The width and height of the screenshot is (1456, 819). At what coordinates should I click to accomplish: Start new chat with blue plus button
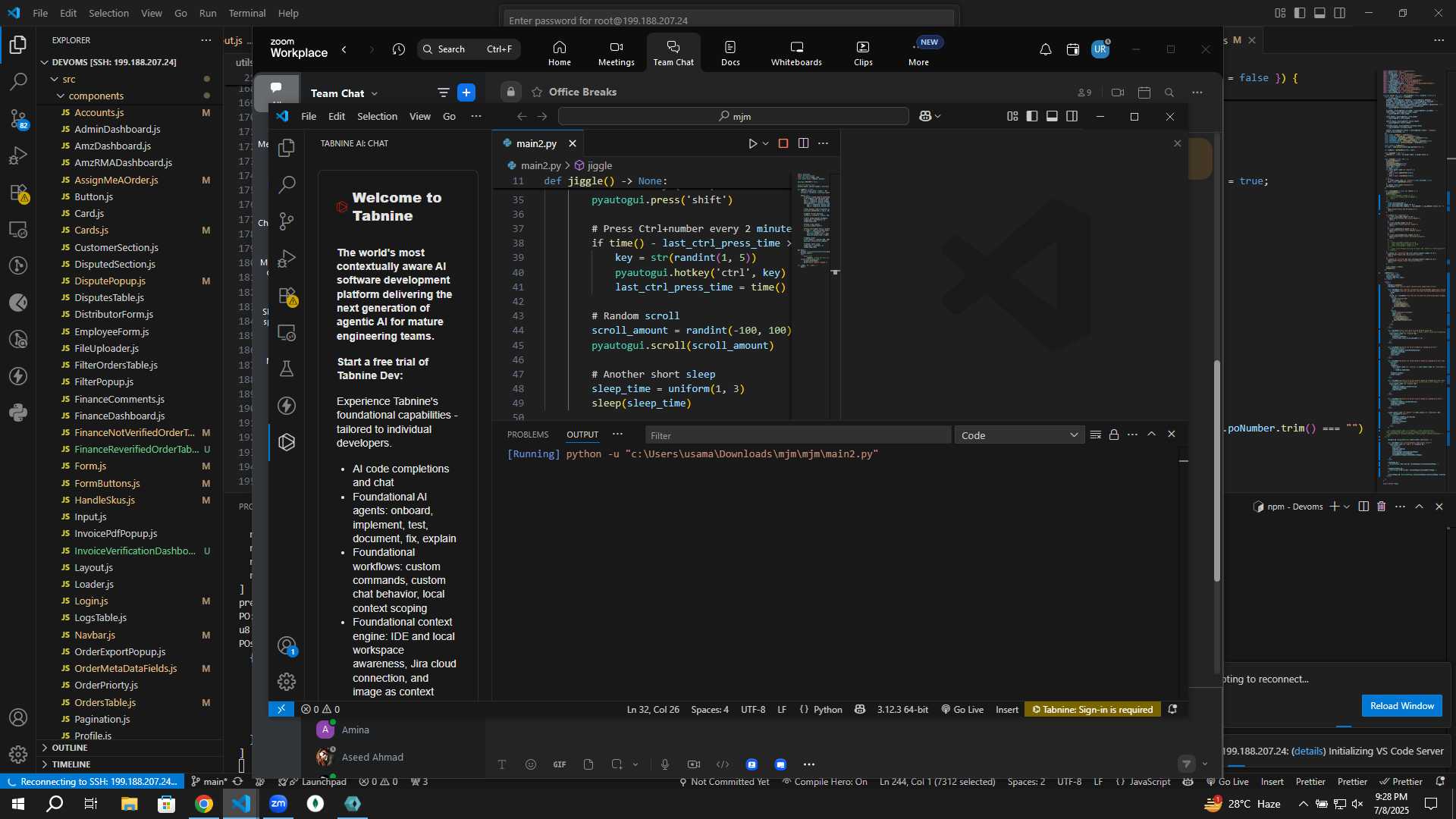[466, 93]
